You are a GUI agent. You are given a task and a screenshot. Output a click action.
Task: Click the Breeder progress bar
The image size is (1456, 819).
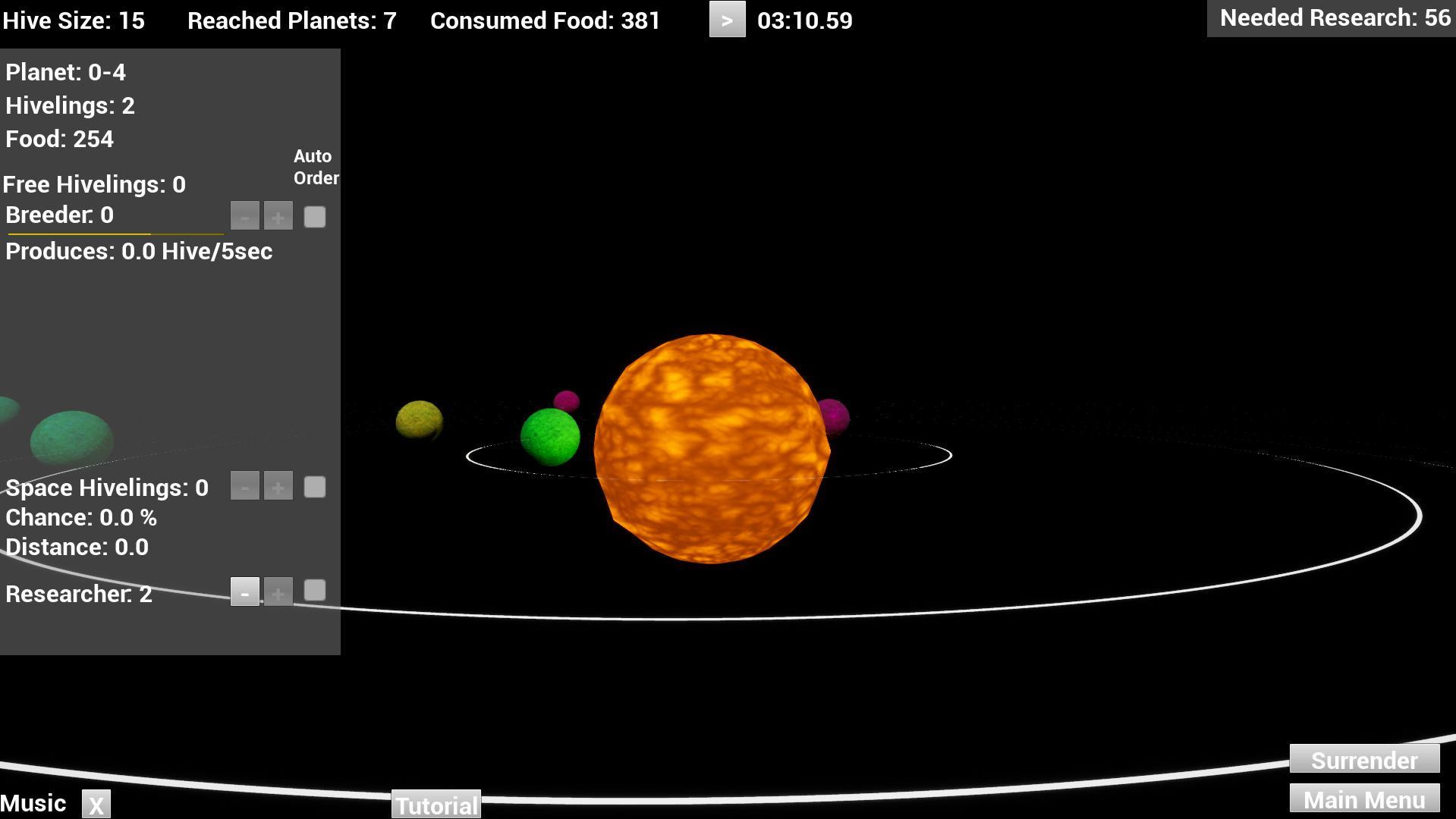[x=115, y=234]
